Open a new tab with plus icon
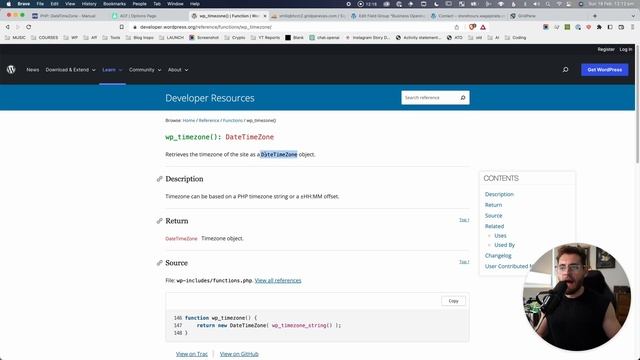640x360 pixels. [x=595, y=16]
